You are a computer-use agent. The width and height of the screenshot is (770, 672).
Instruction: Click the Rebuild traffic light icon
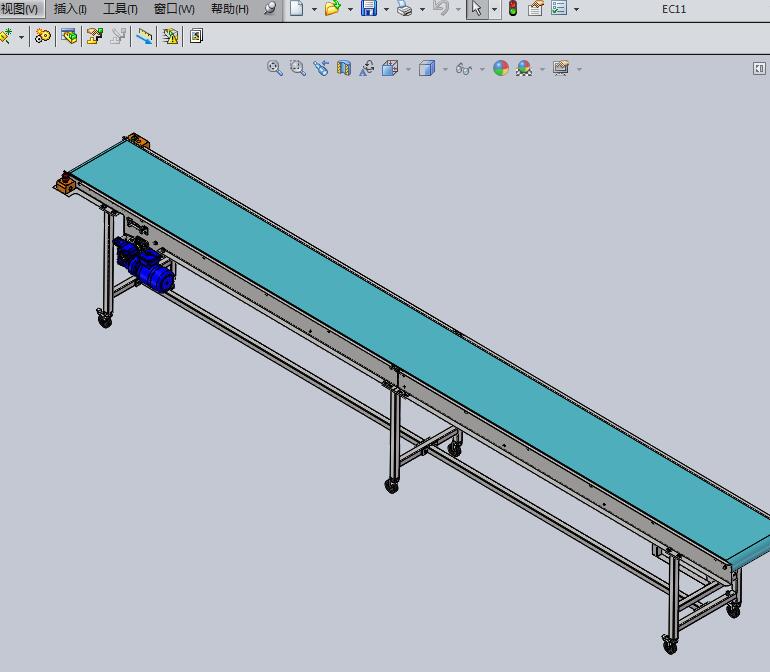513,8
